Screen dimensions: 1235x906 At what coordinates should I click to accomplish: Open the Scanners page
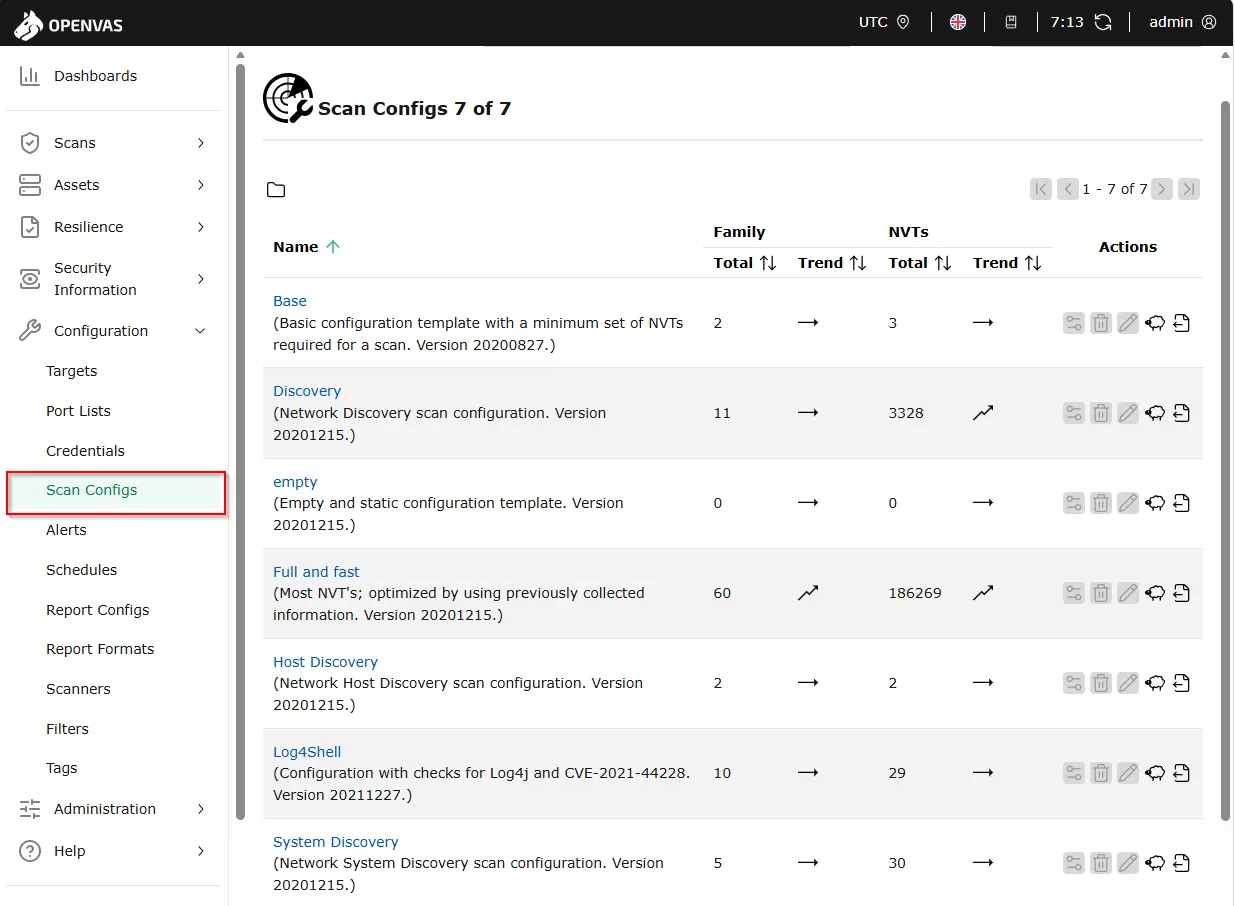pos(78,689)
